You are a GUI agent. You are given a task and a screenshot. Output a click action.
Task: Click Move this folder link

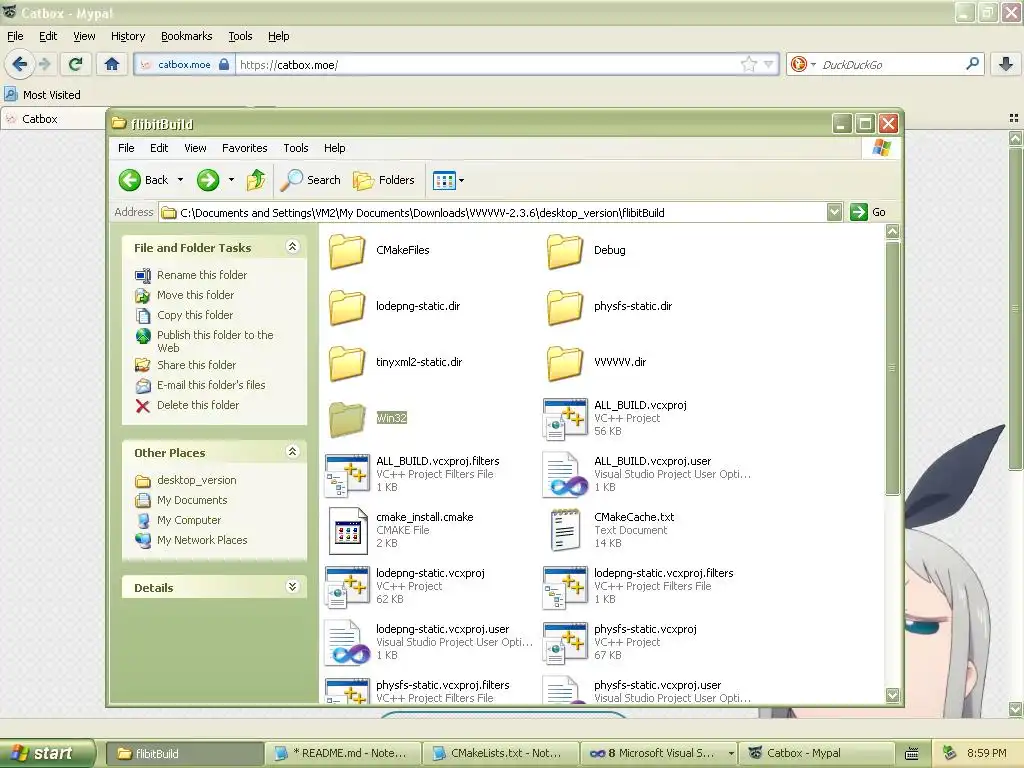point(195,295)
